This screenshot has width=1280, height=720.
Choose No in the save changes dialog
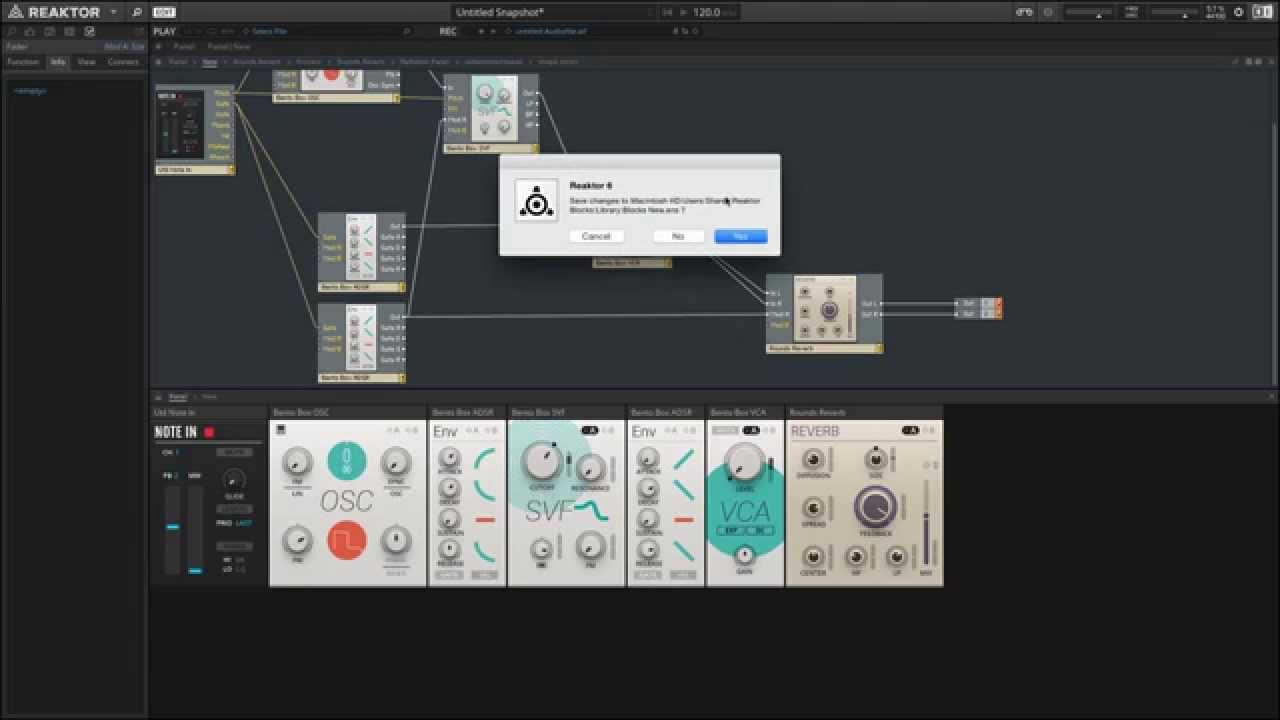(678, 236)
